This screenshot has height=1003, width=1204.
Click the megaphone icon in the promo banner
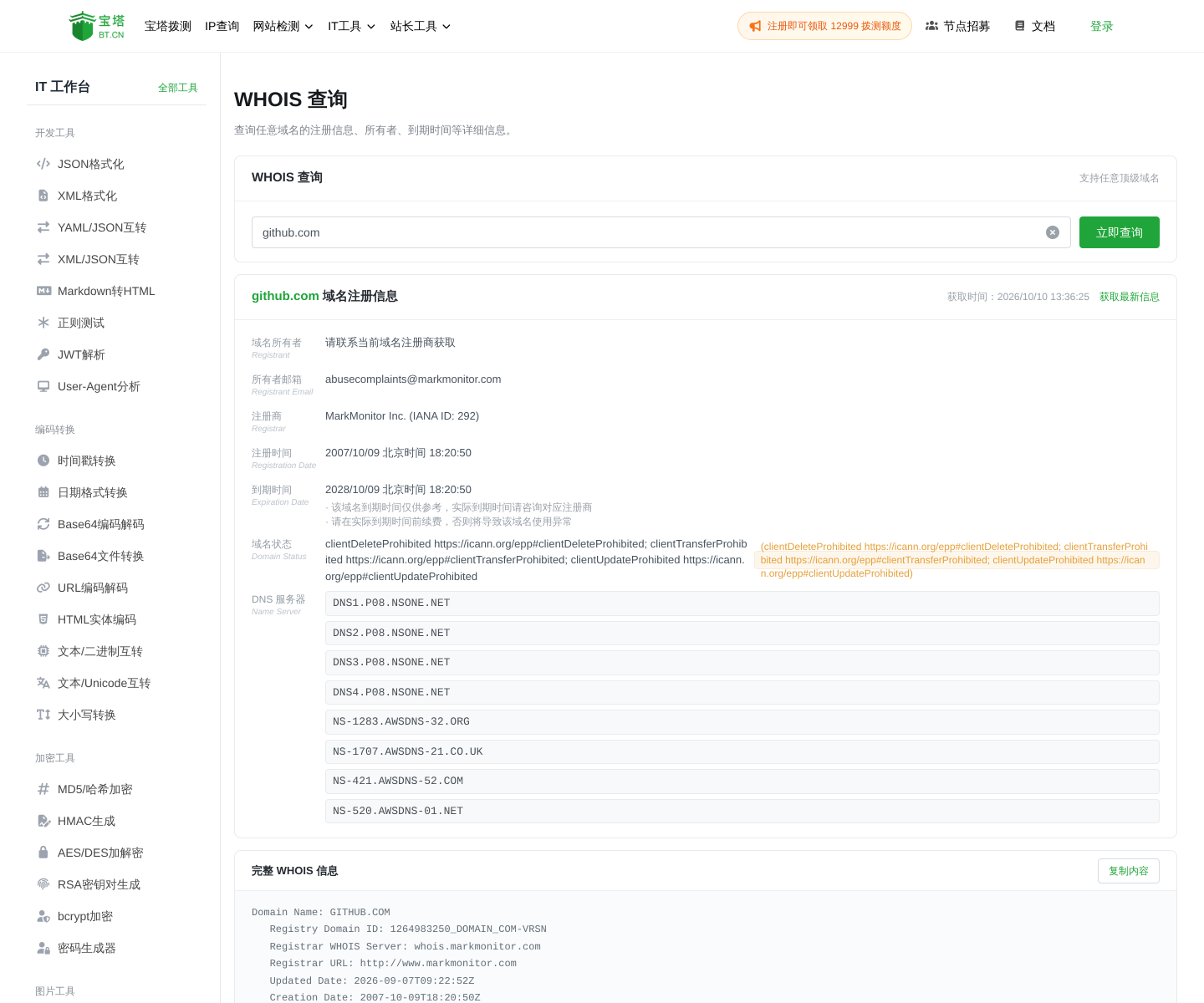coord(755,26)
